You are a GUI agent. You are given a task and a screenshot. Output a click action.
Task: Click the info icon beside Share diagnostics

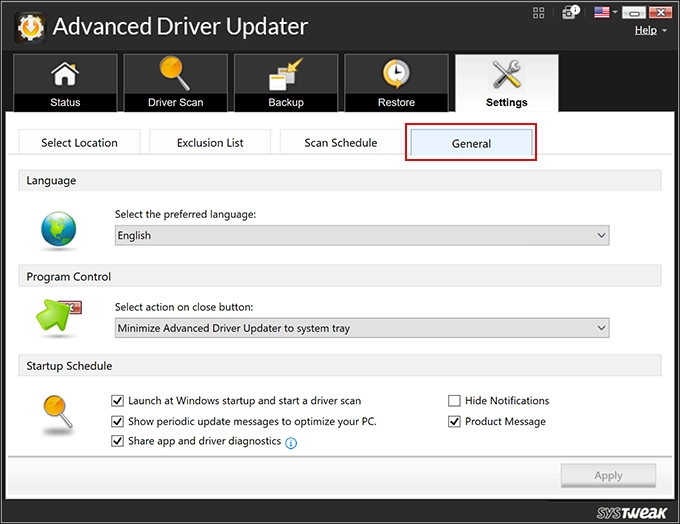[291, 443]
